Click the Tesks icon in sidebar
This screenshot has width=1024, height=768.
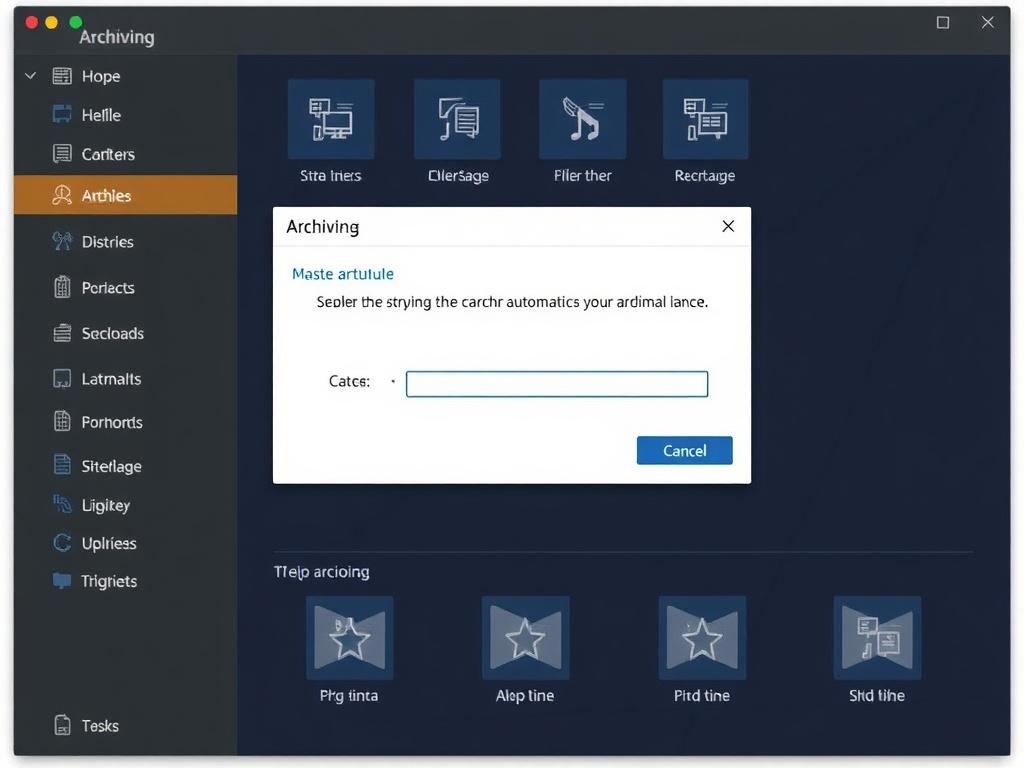tap(62, 726)
